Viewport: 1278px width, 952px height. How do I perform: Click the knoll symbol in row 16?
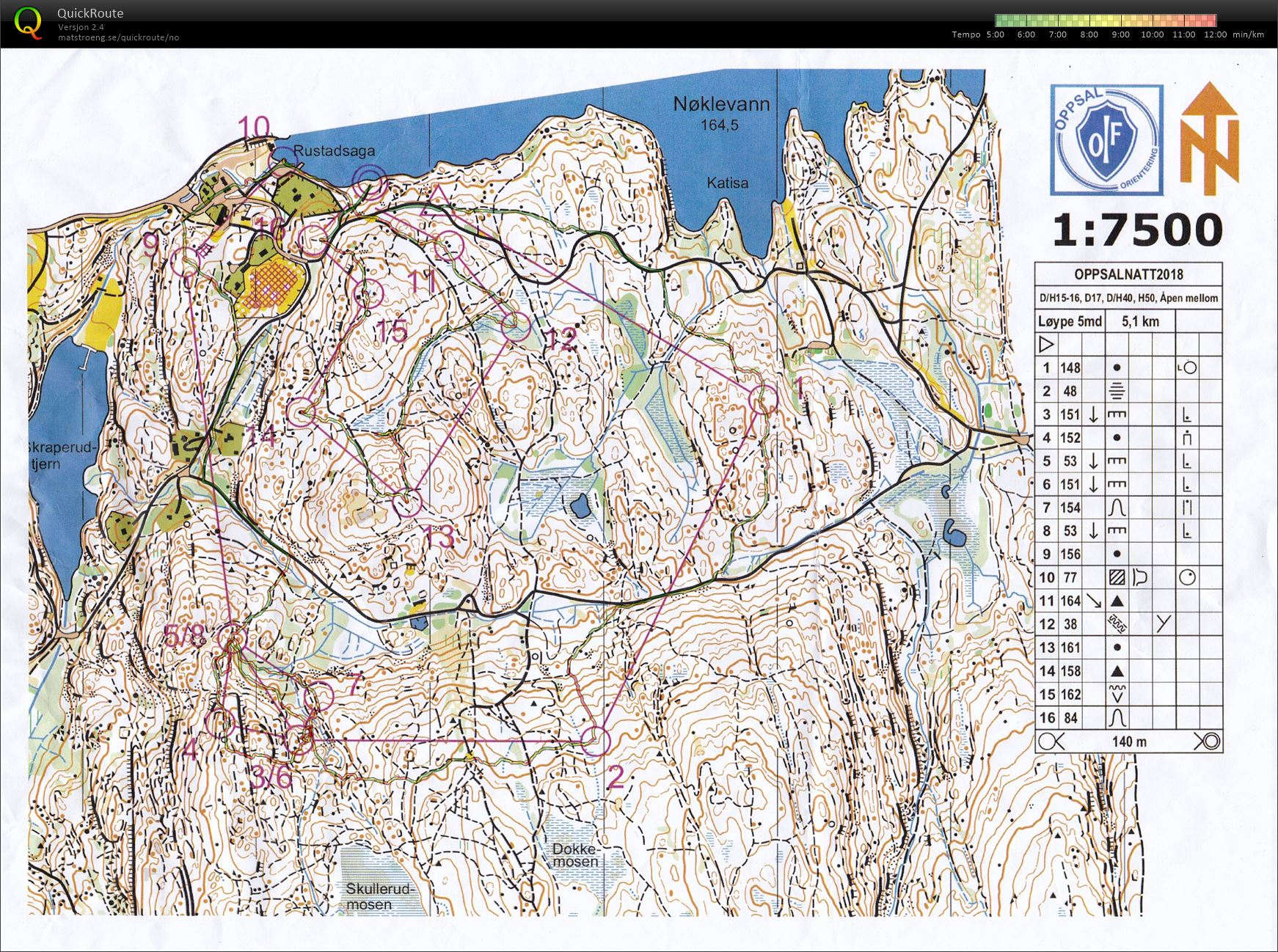(1117, 717)
